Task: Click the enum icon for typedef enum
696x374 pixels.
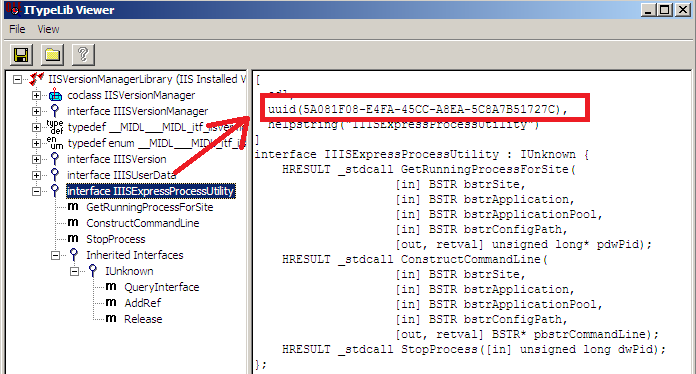Action: 55,142
